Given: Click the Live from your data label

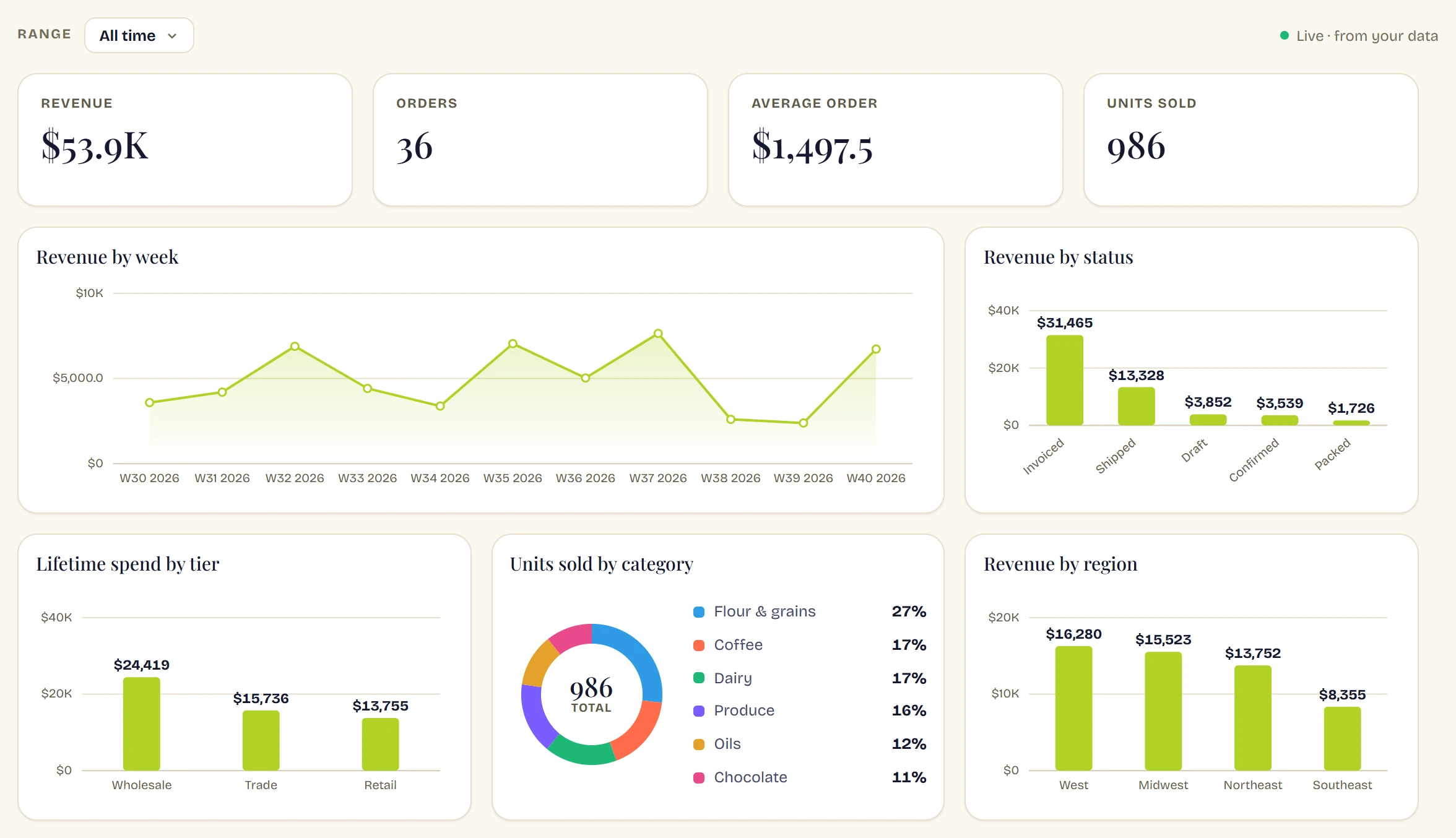Looking at the screenshot, I should click(1367, 36).
